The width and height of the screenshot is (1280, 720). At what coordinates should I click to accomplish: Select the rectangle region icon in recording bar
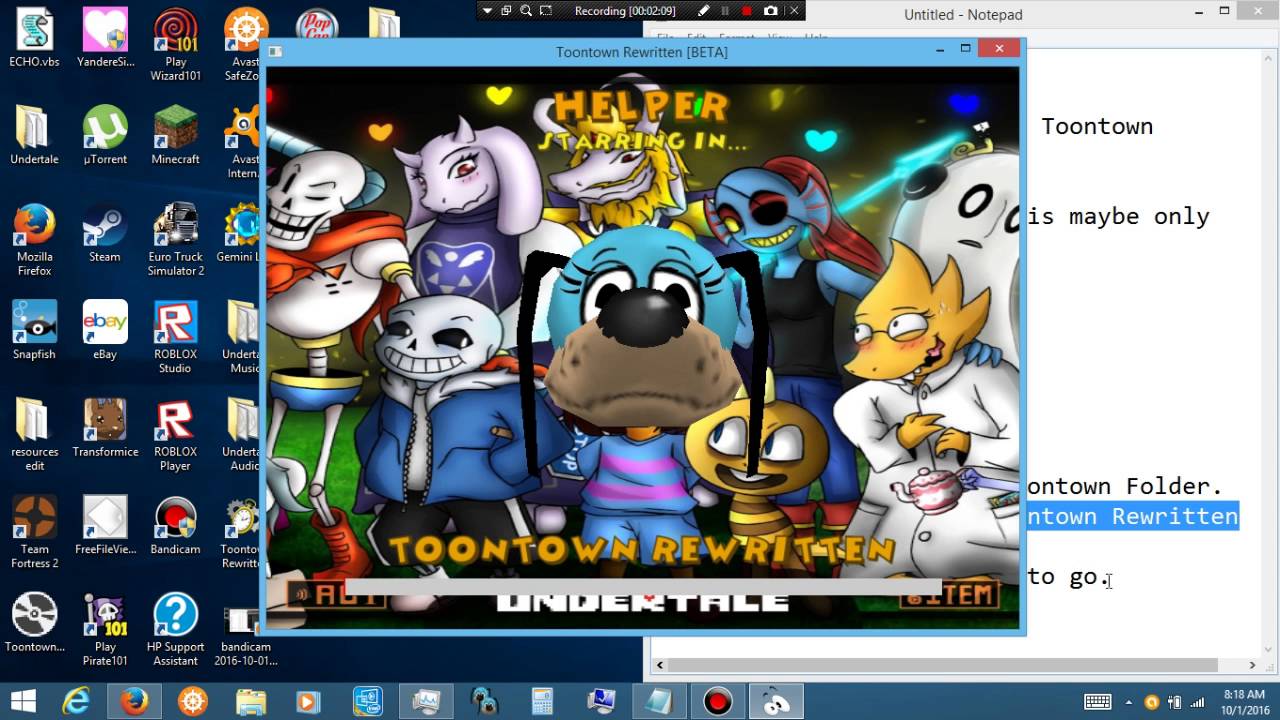[x=546, y=11]
